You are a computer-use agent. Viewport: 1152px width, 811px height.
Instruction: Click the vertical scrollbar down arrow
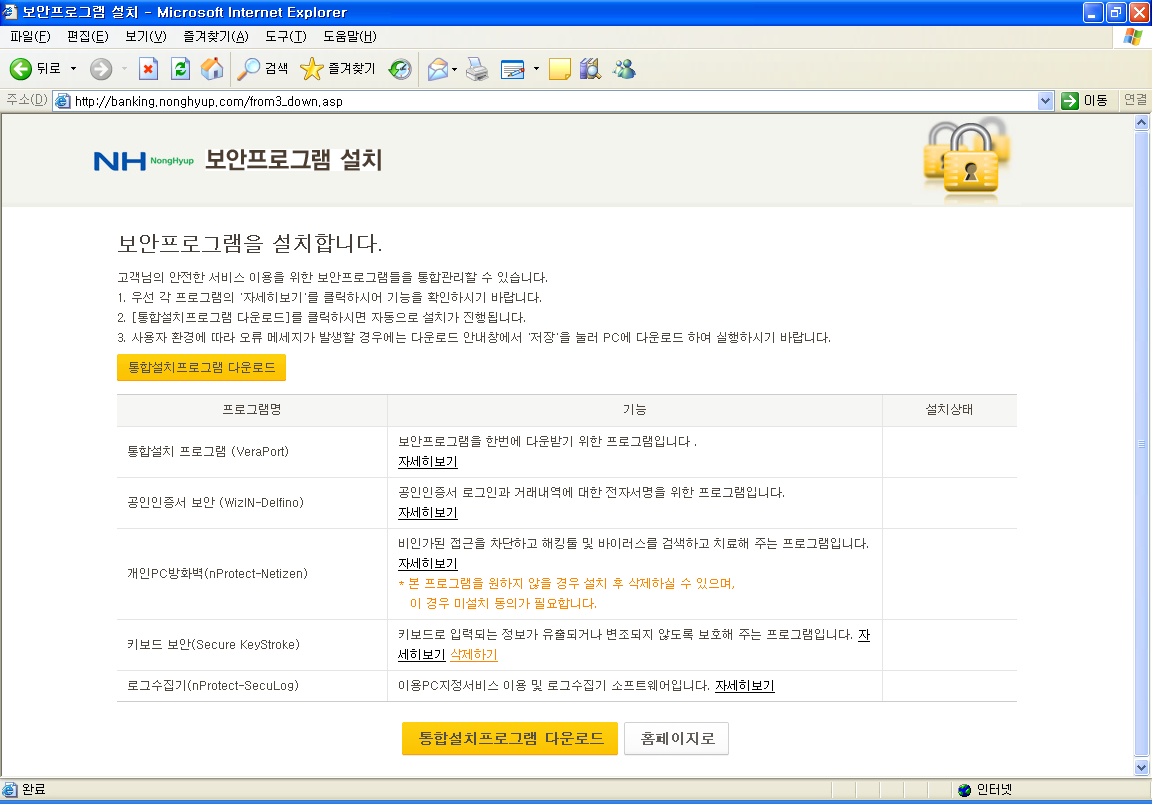[1141, 768]
